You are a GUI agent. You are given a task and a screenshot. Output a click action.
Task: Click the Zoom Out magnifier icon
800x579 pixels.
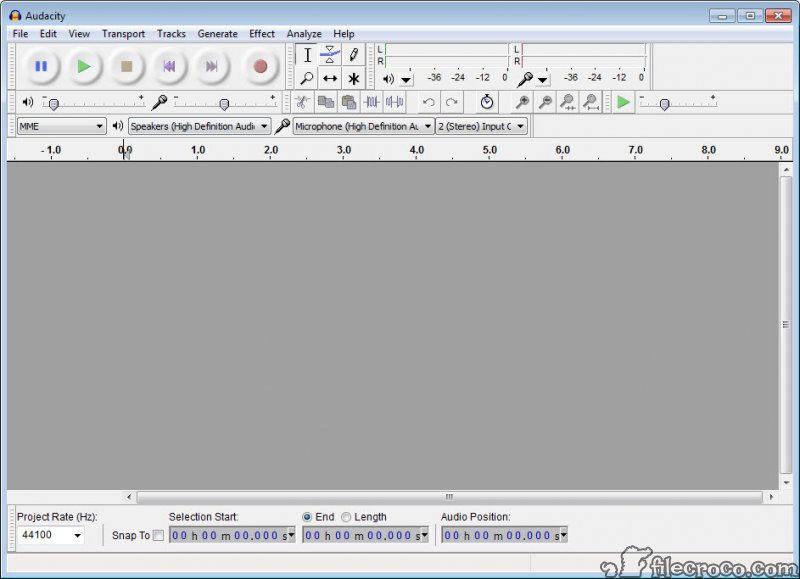(x=545, y=102)
